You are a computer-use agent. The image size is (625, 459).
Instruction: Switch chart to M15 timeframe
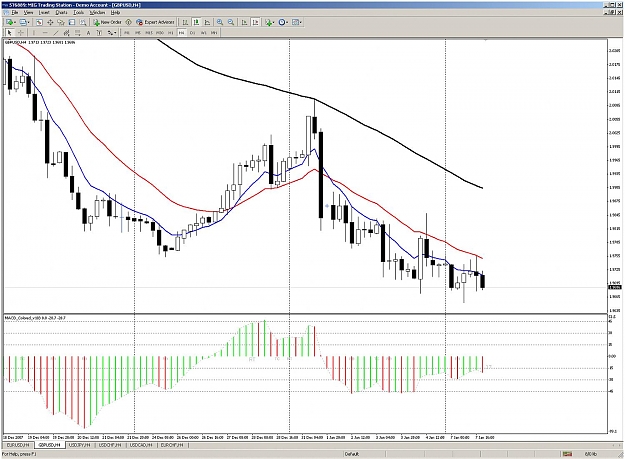coord(149,33)
